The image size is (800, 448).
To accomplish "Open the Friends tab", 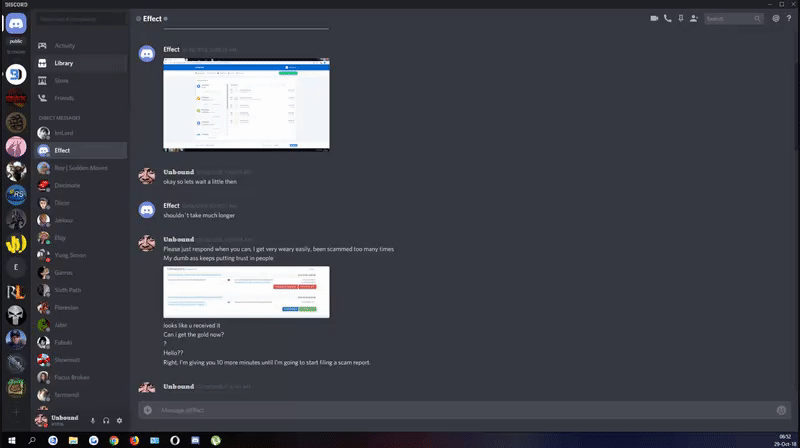I will tap(81, 98).
